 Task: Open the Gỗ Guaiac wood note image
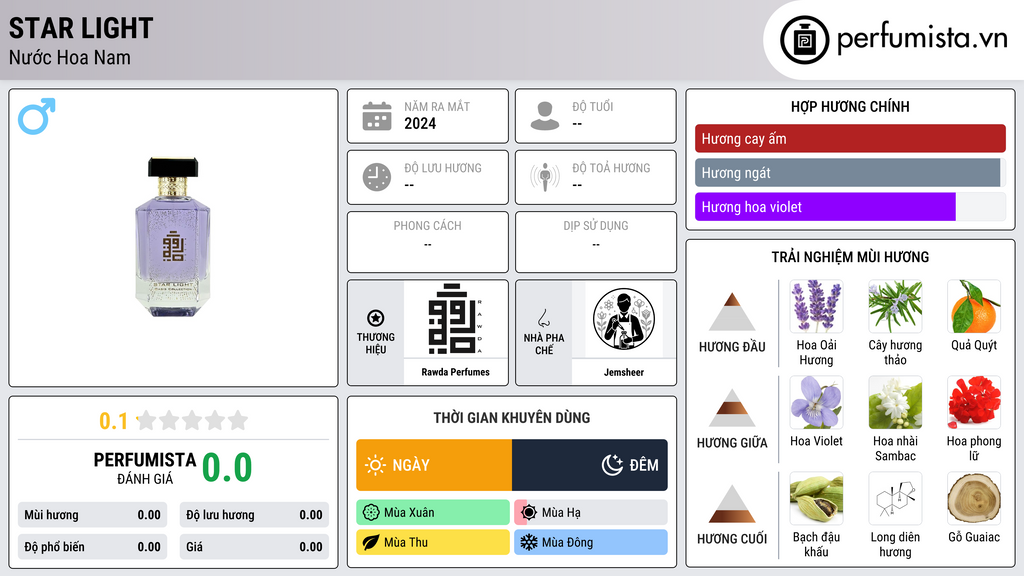point(974,499)
